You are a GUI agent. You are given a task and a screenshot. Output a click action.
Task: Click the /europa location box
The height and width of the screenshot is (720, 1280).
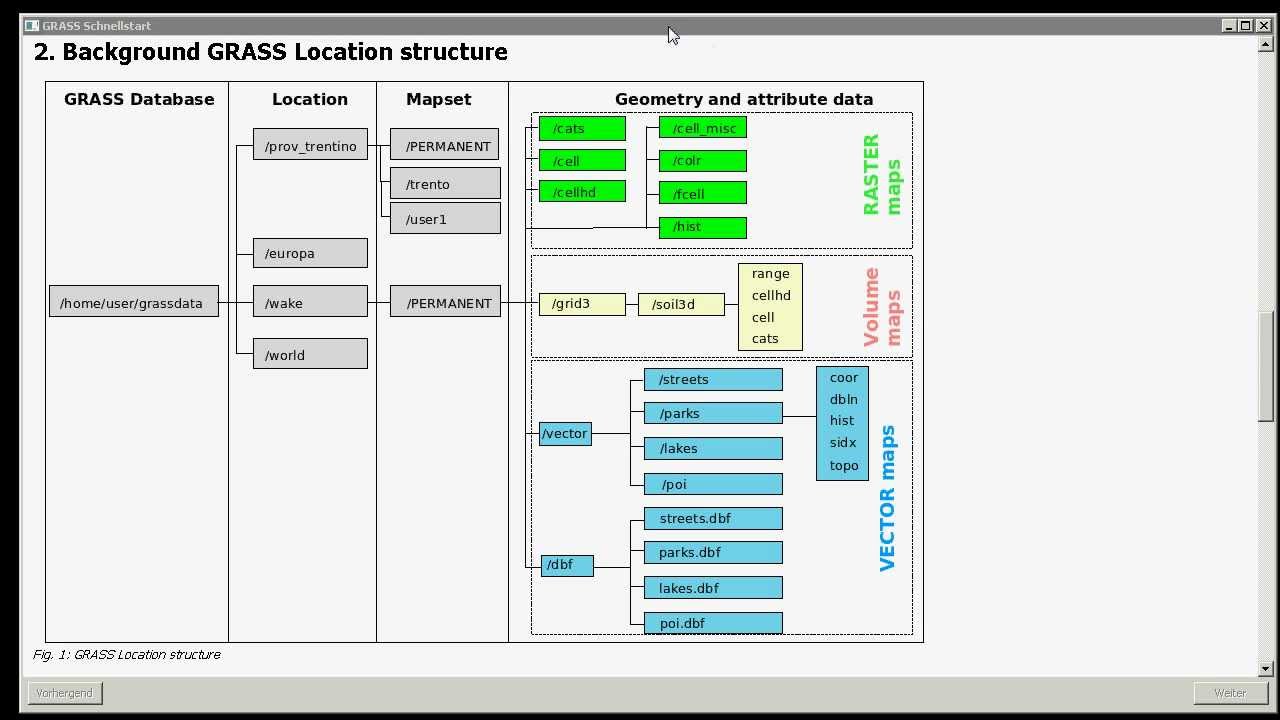[x=310, y=253]
